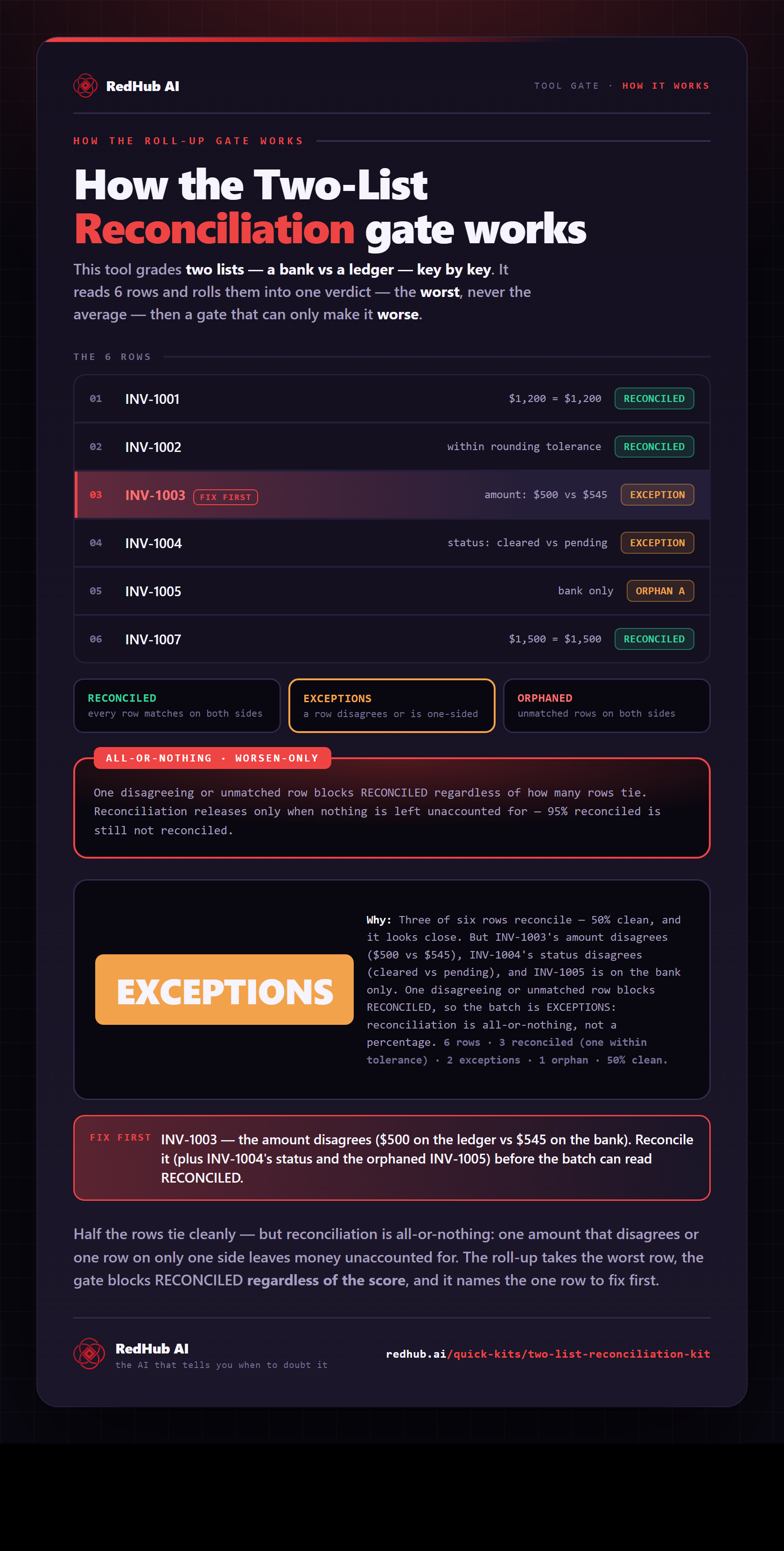Click the ALL-OR-NOTHING · WORSEN-ONLY label
The height and width of the screenshot is (1551, 784).
click(x=212, y=758)
